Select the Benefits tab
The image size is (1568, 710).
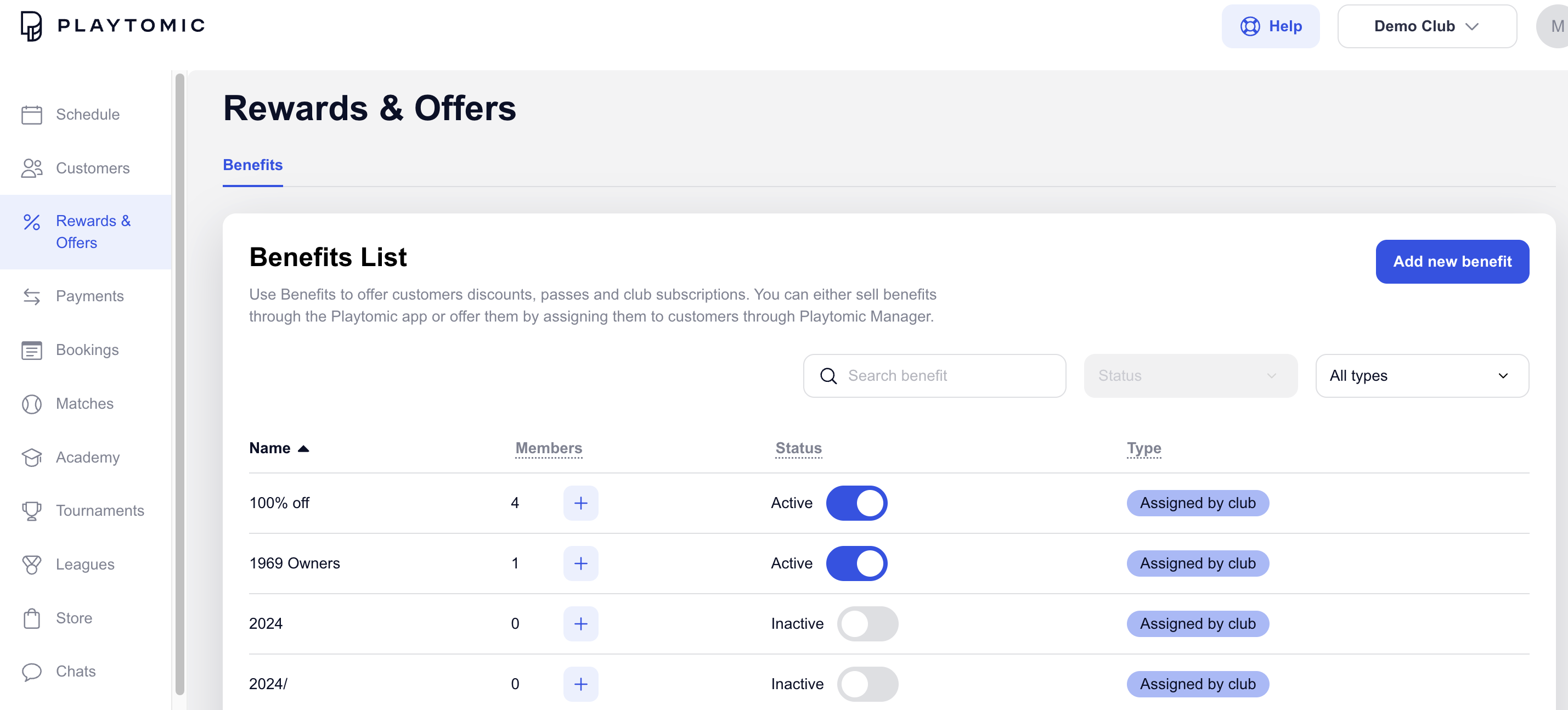click(x=252, y=165)
